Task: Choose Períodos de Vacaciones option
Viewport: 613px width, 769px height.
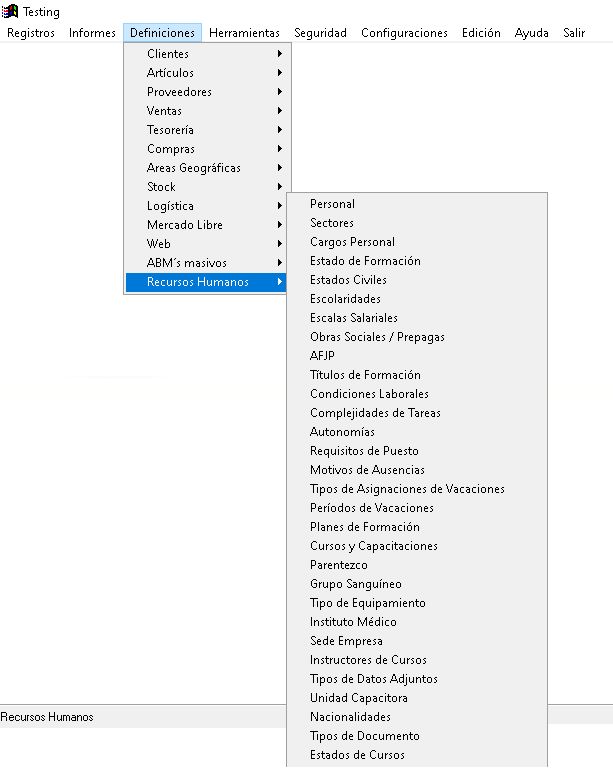Action: click(x=372, y=508)
